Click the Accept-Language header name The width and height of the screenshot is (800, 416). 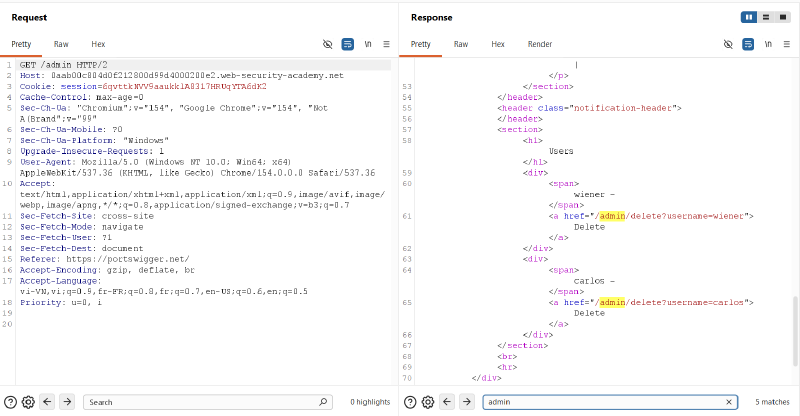coord(60,281)
